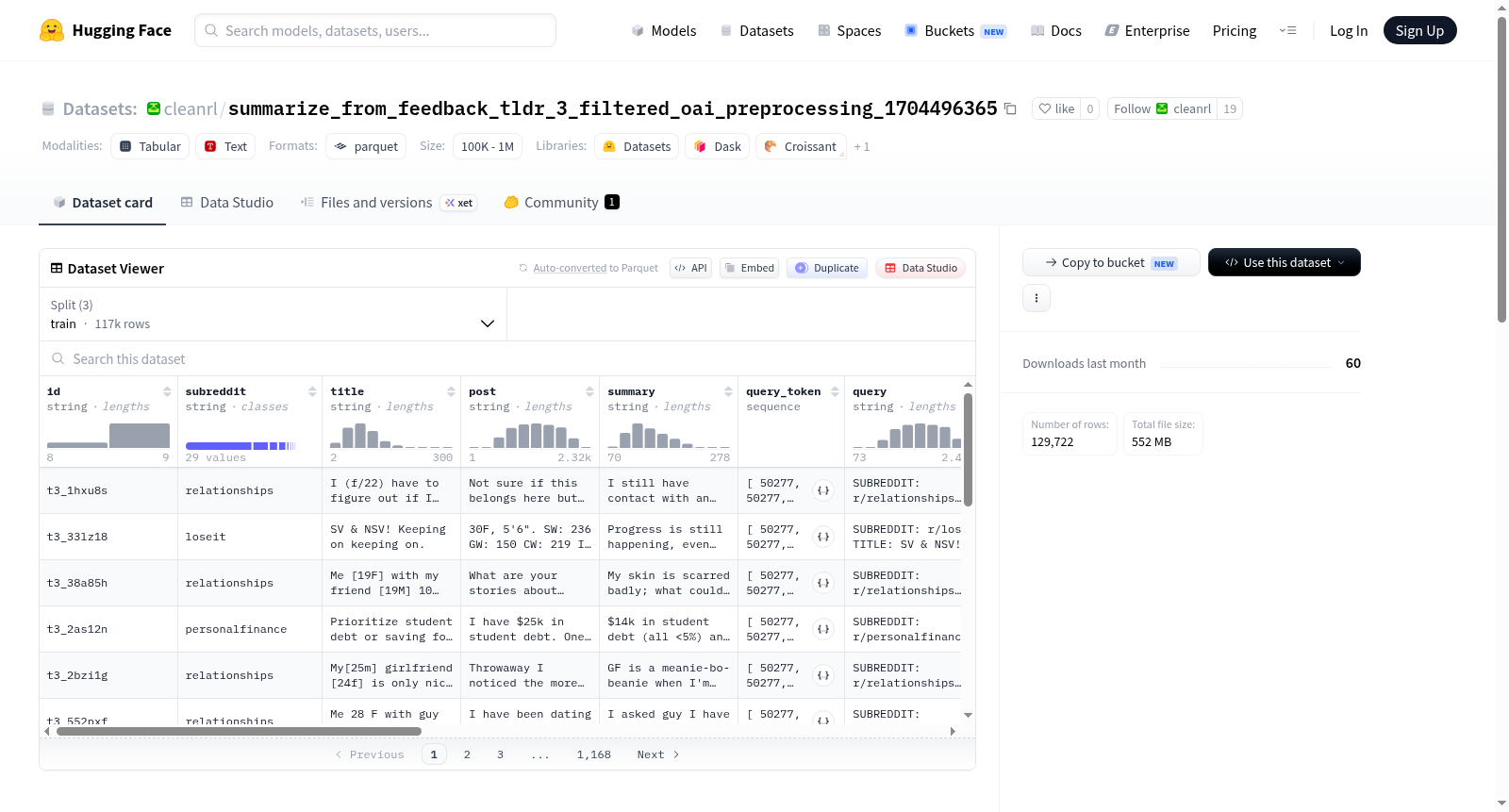The width and height of the screenshot is (1509, 812).
Task: Expand query_token JSON for row t3_38a85h
Action: 823,583
